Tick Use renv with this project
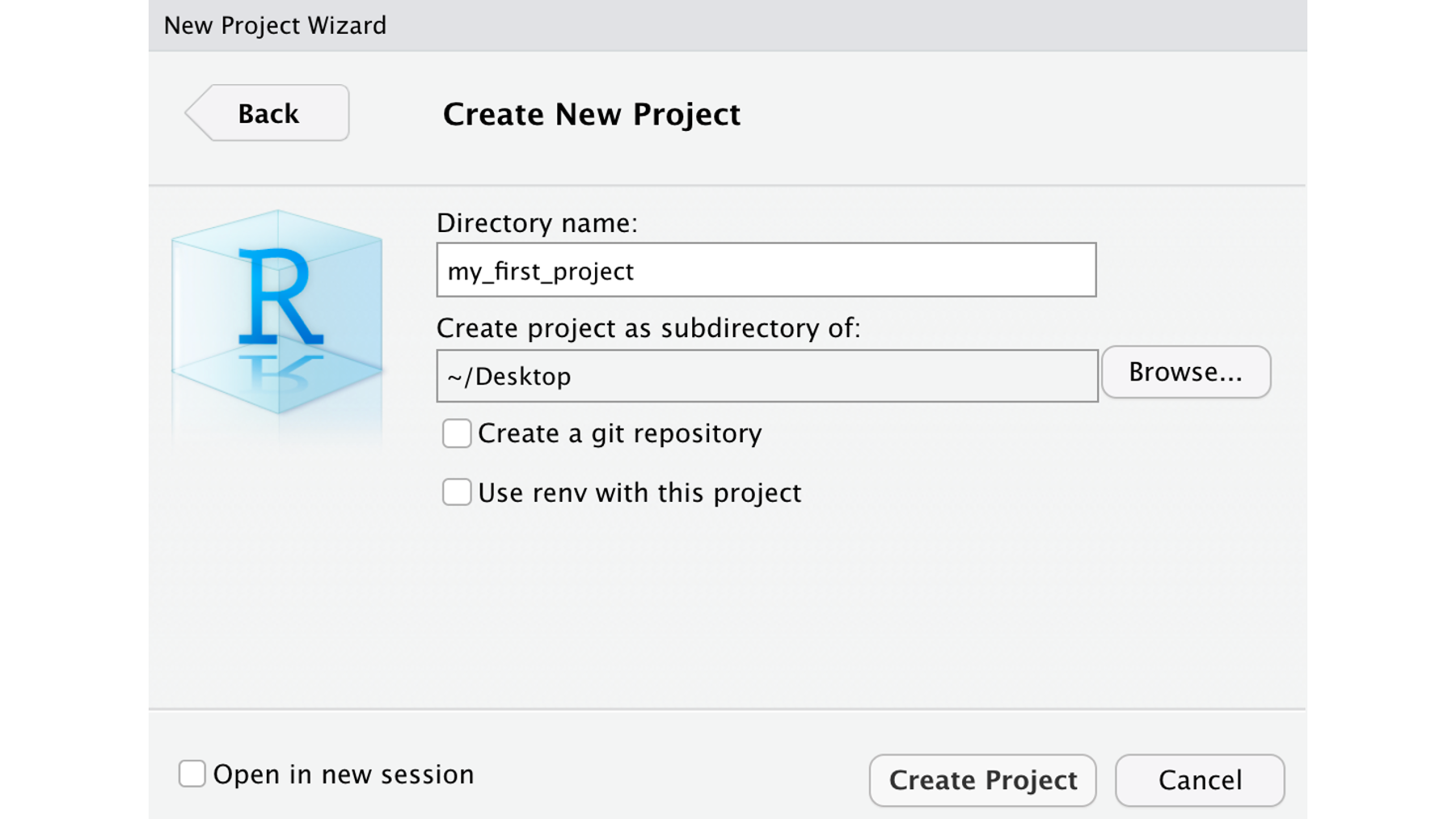This screenshot has width=1456, height=819. 457,492
